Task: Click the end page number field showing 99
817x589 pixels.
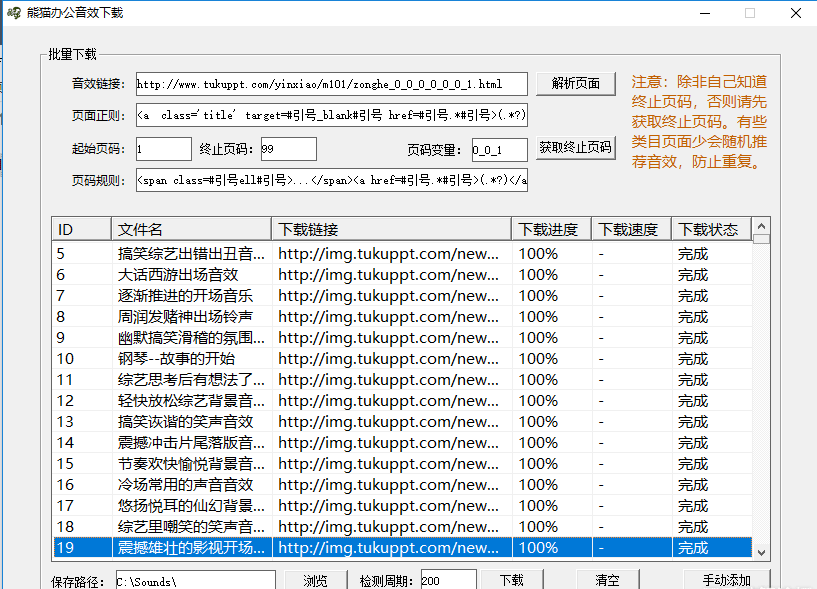Action: (288, 148)
